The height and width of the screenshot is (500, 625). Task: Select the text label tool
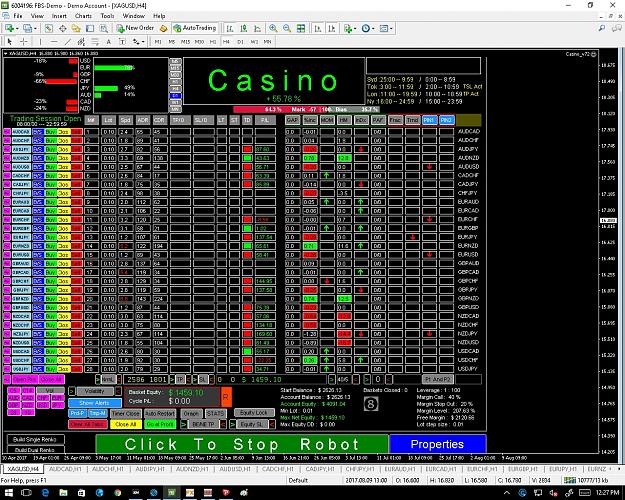122,41
